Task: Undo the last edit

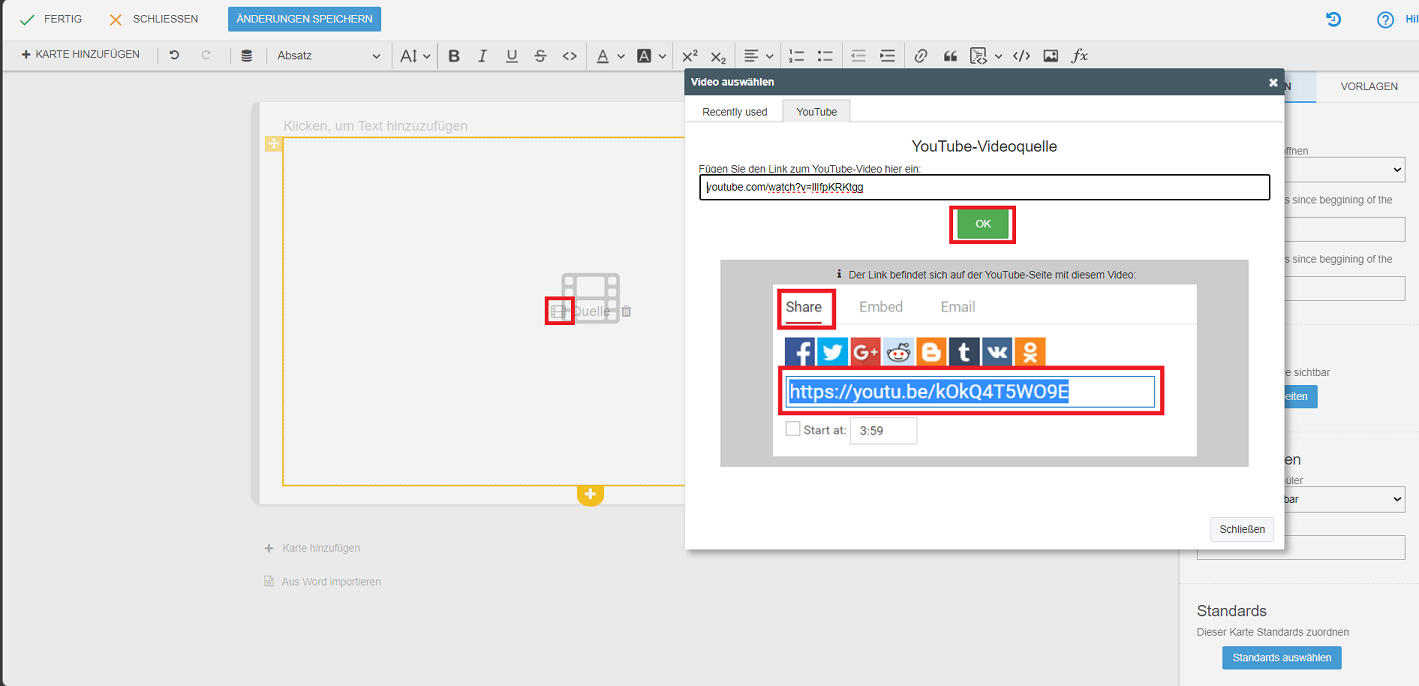Action: pyautogui.click(x=174, y=55)
